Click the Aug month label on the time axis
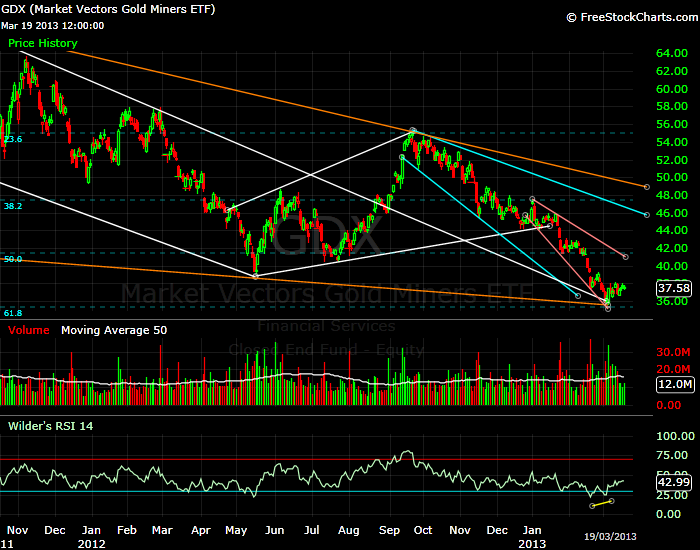This screenshot has width=700, height=550. pyautogui.click(x=349, y=531)
